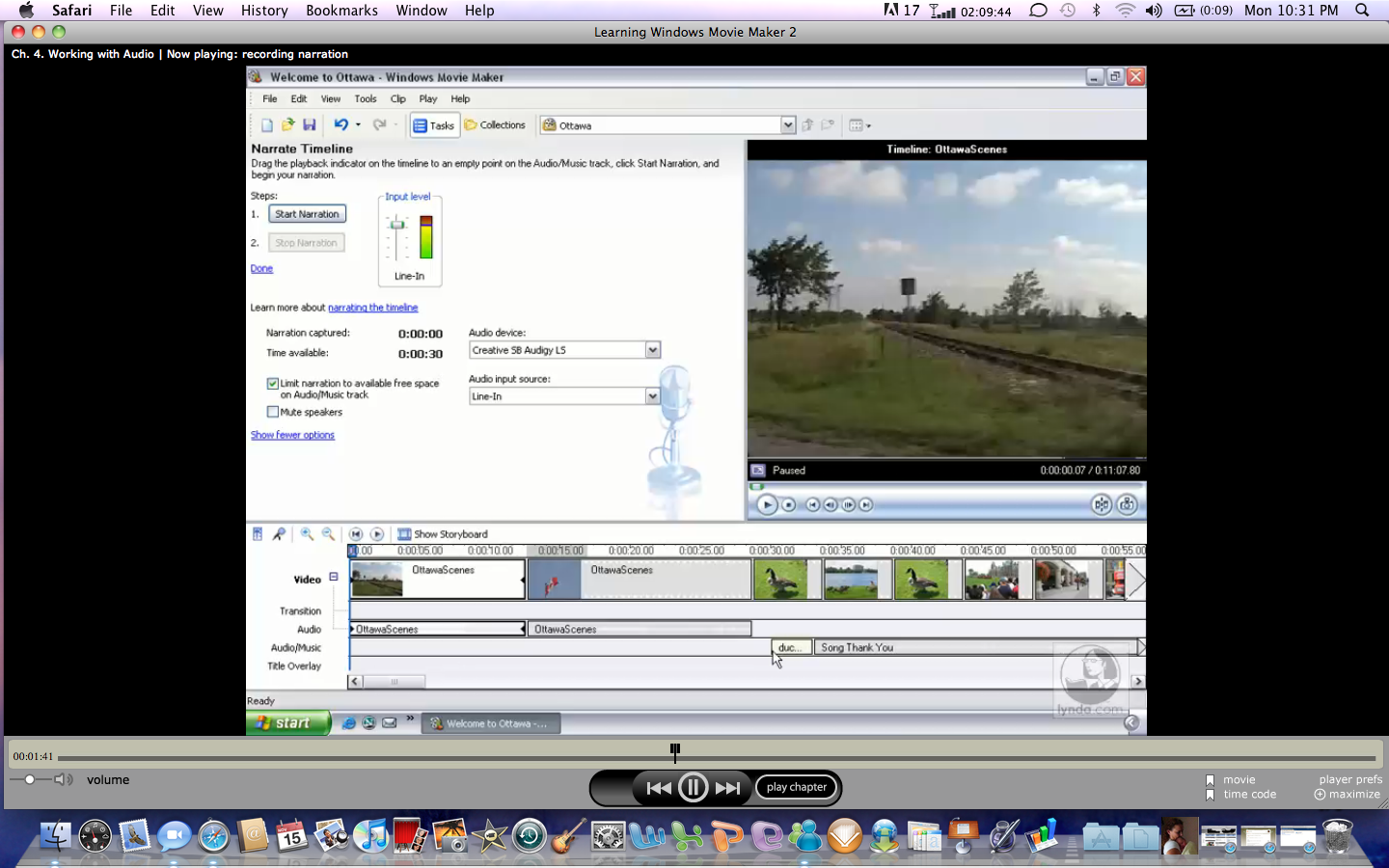The image size is (1389, 868).
Task: Click the Stop button in preview monitor
Action: click(x=789, y=504)
